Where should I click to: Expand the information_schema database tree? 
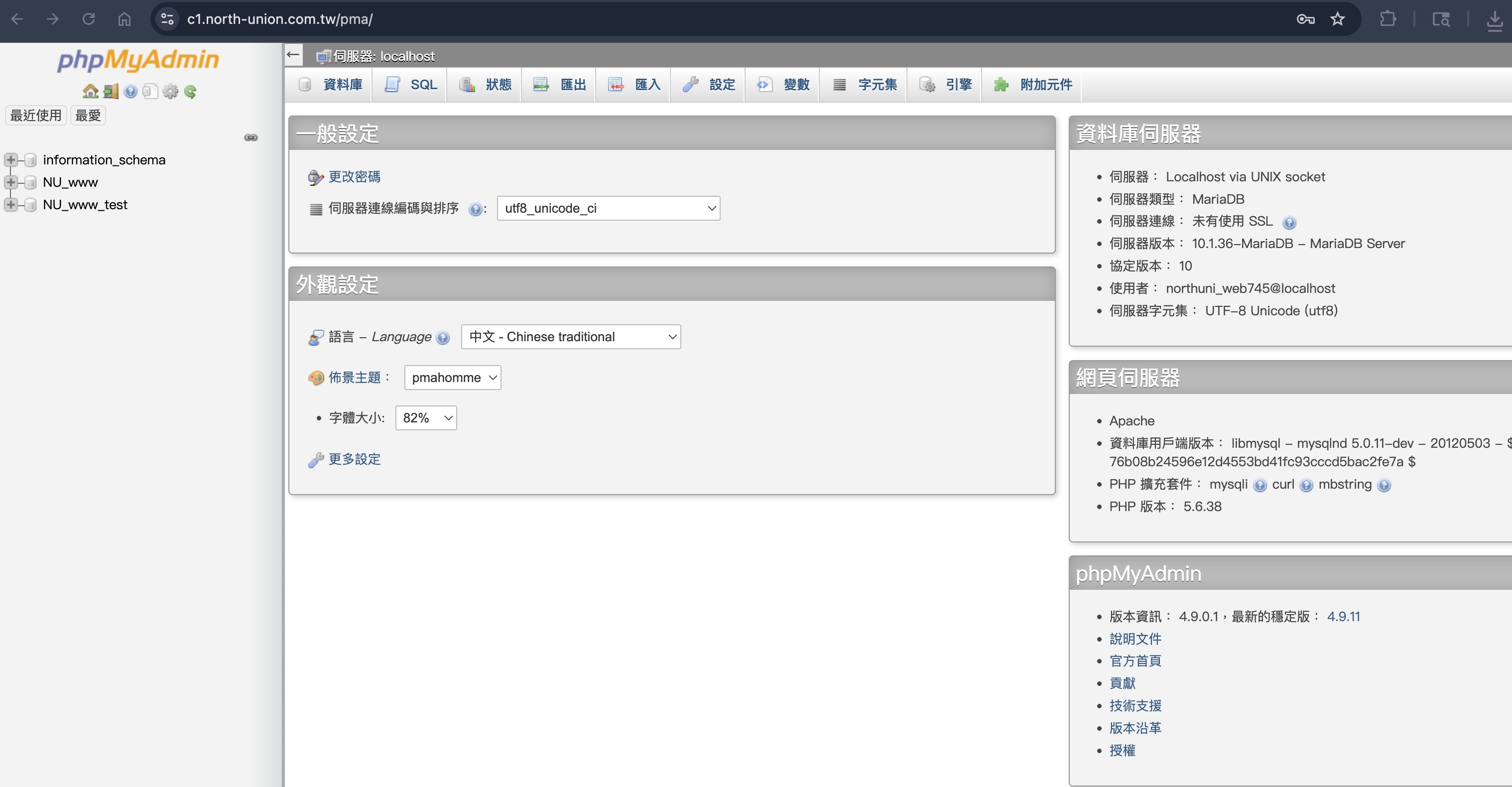pos(10,159)
